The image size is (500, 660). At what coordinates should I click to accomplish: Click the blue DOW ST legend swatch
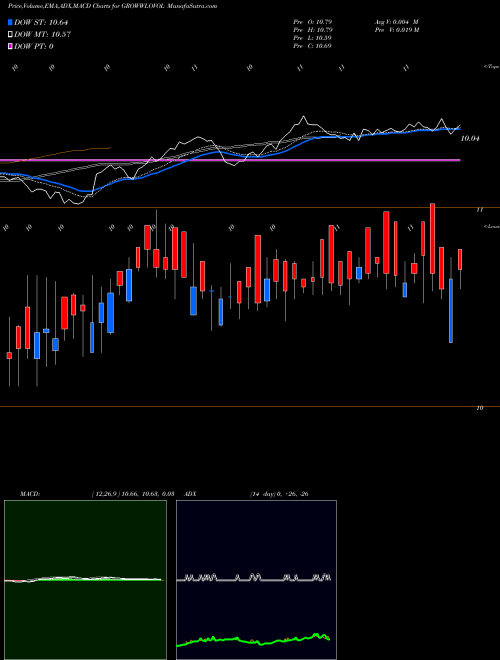click(x=10, y=22)
